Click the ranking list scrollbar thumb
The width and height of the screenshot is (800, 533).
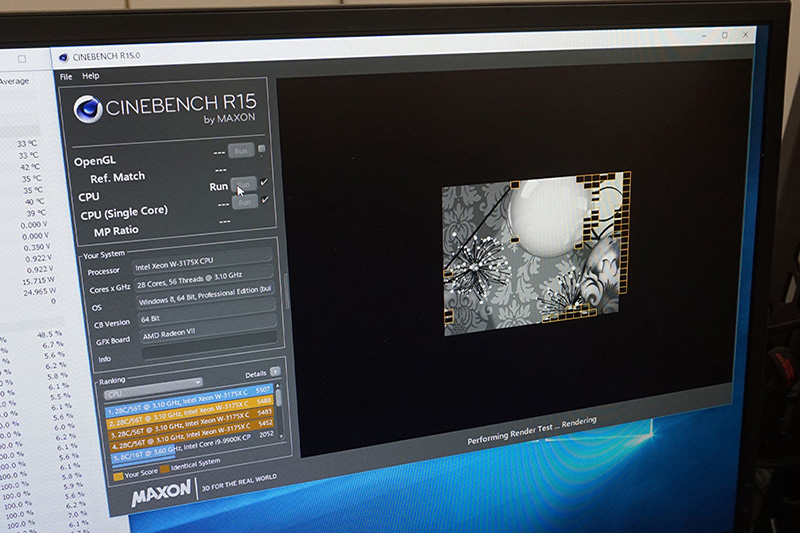coord(279,398)
